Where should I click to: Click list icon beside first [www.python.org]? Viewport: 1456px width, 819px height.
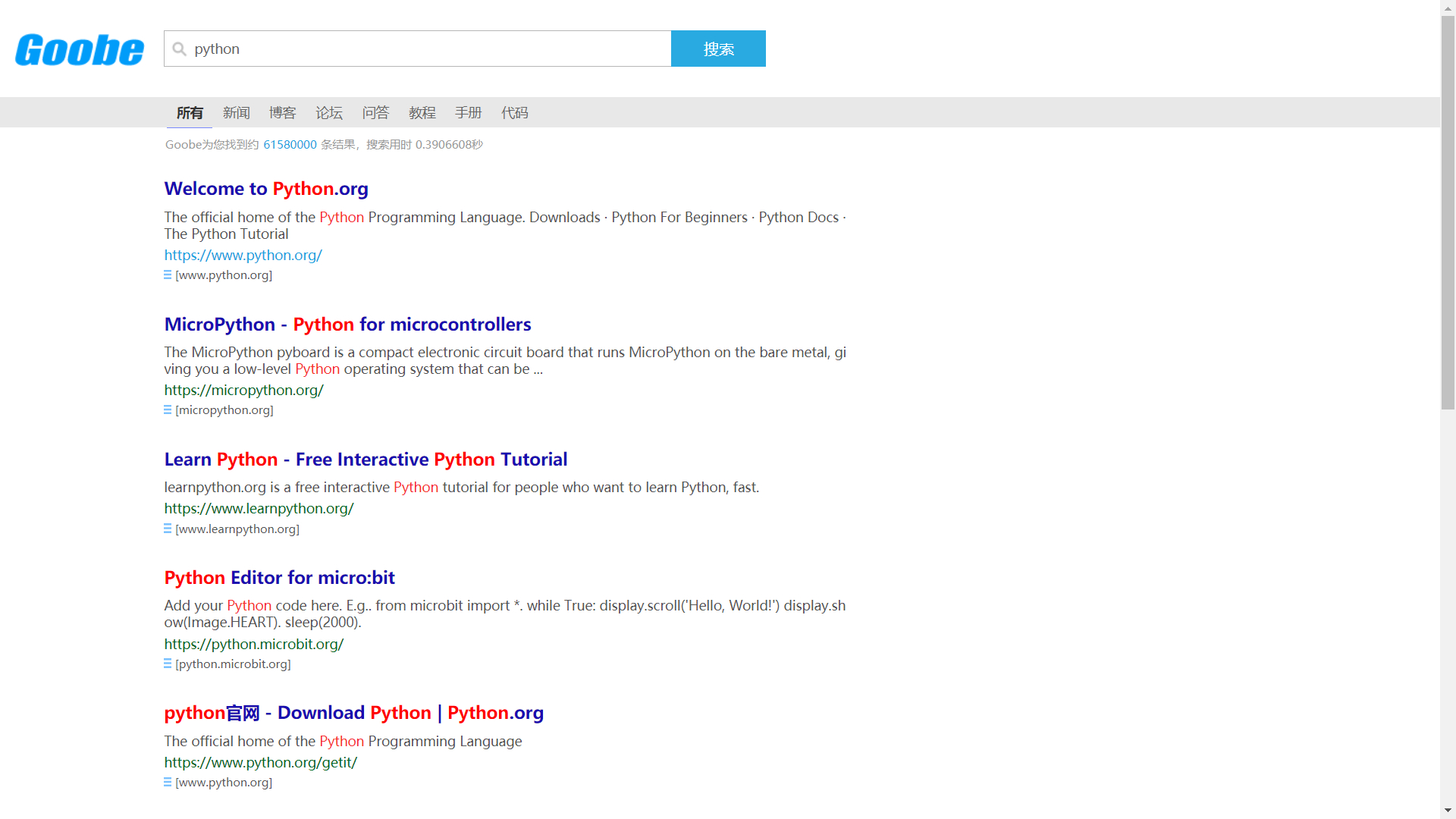coord(168,275)
